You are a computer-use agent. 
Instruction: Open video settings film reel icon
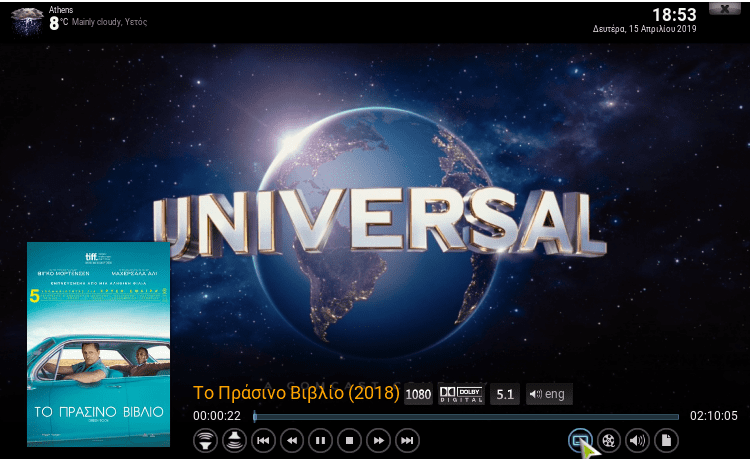click(x=608, y=440)
